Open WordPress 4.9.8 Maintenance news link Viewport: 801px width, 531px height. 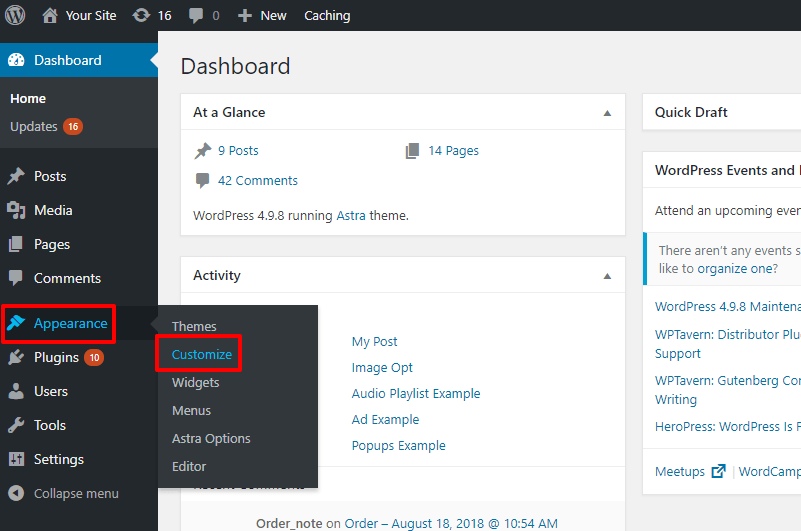coord(728,307)
